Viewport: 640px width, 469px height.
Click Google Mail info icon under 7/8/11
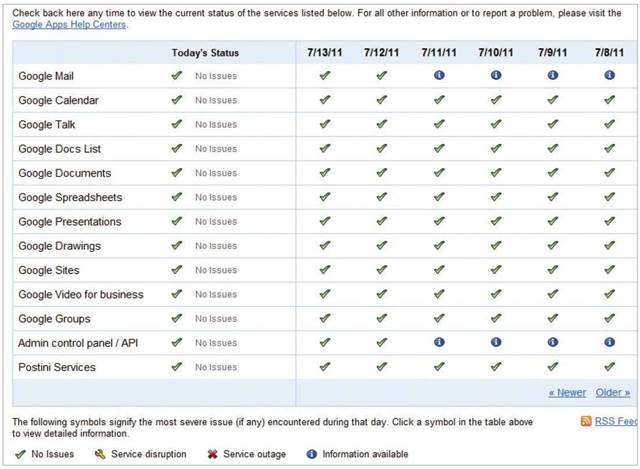(x=609, y=75)
